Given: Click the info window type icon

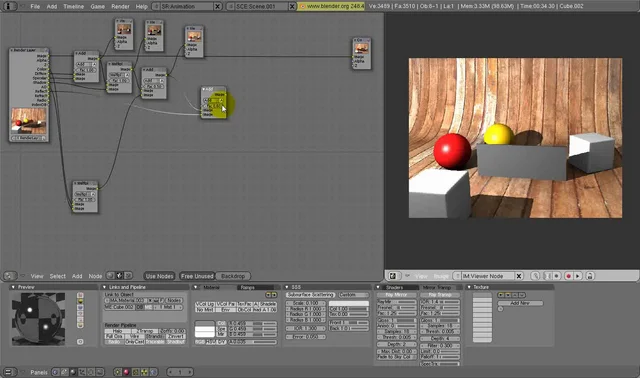Looking at the screenshot, I should click(9, 6).
